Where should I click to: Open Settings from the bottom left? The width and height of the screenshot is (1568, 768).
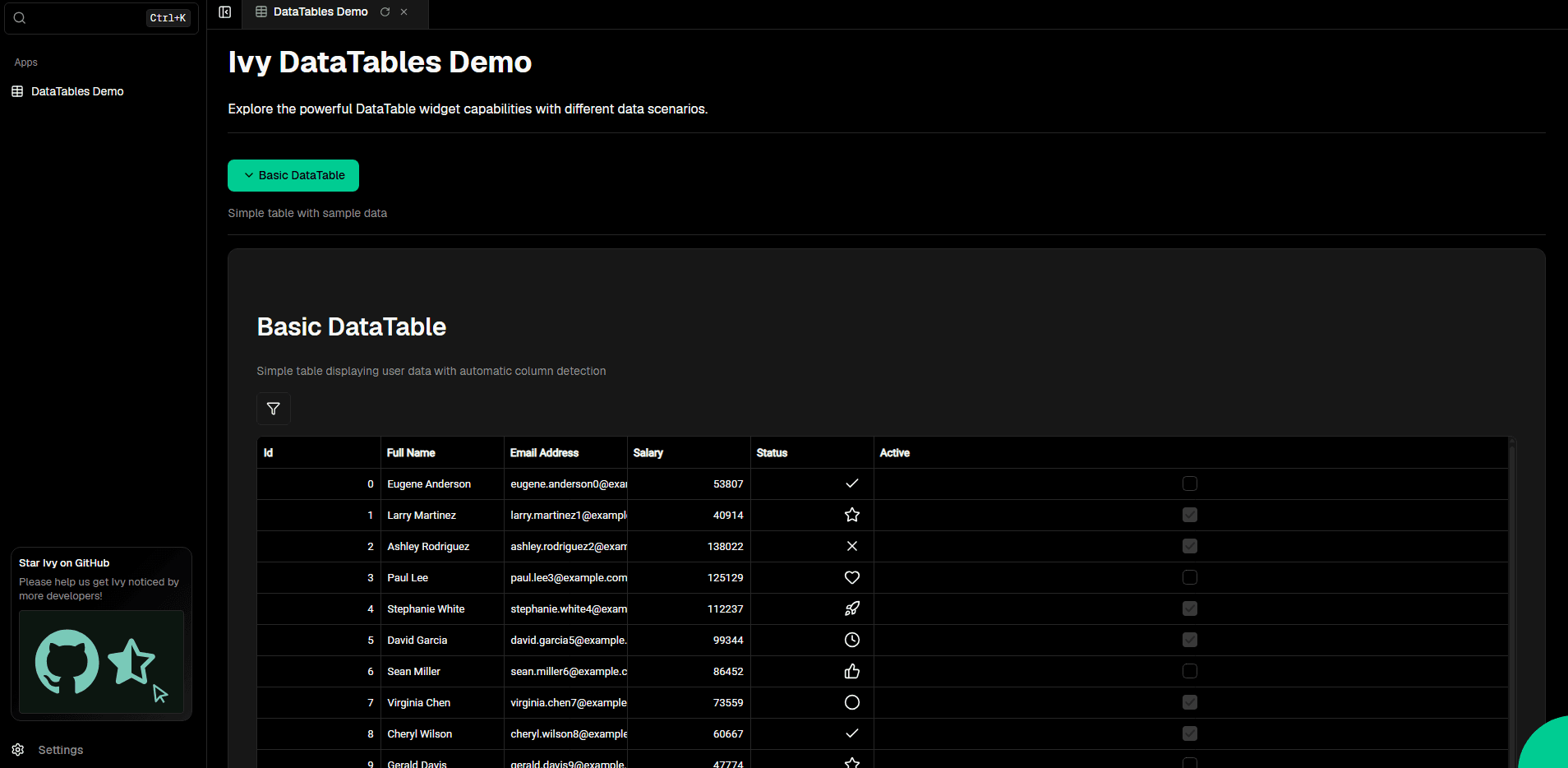60,749
